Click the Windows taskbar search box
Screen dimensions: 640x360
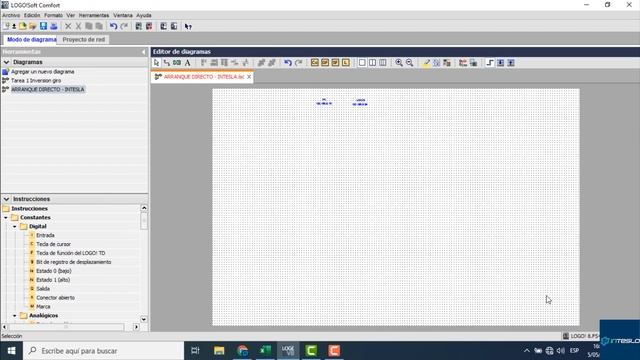pos(104,351)
